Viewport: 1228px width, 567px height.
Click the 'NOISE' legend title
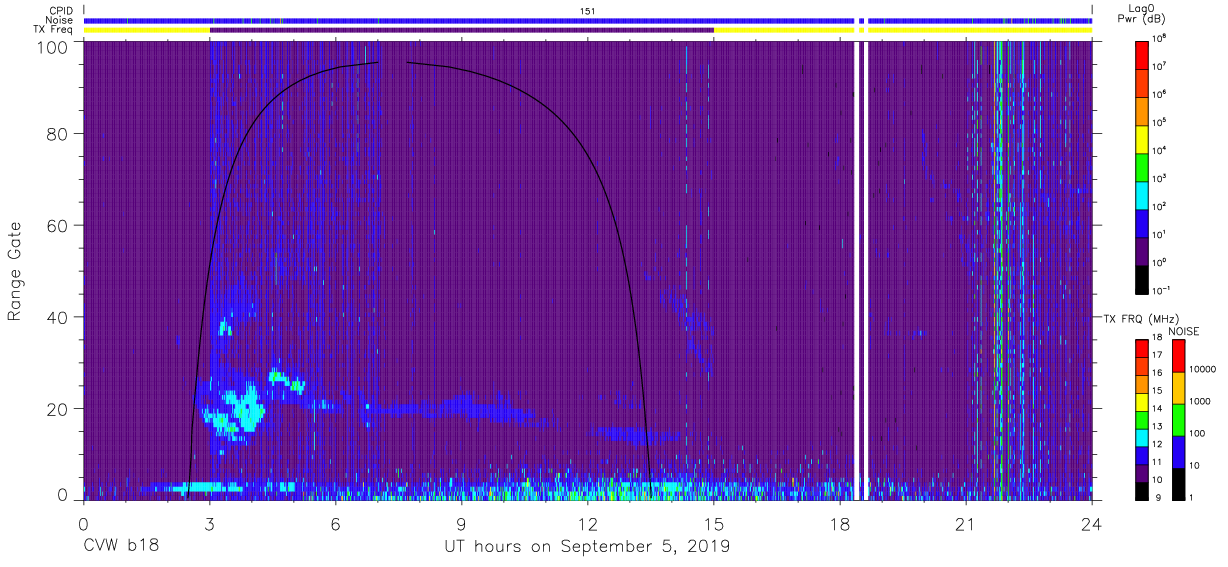pos(1186,331)
